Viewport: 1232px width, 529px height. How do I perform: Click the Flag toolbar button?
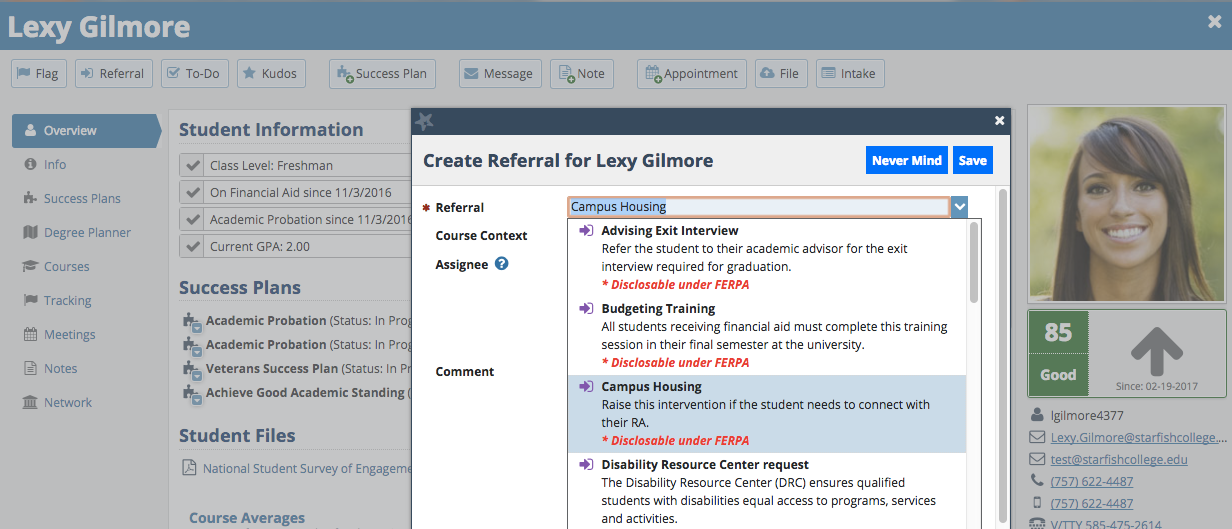[38, 73]
